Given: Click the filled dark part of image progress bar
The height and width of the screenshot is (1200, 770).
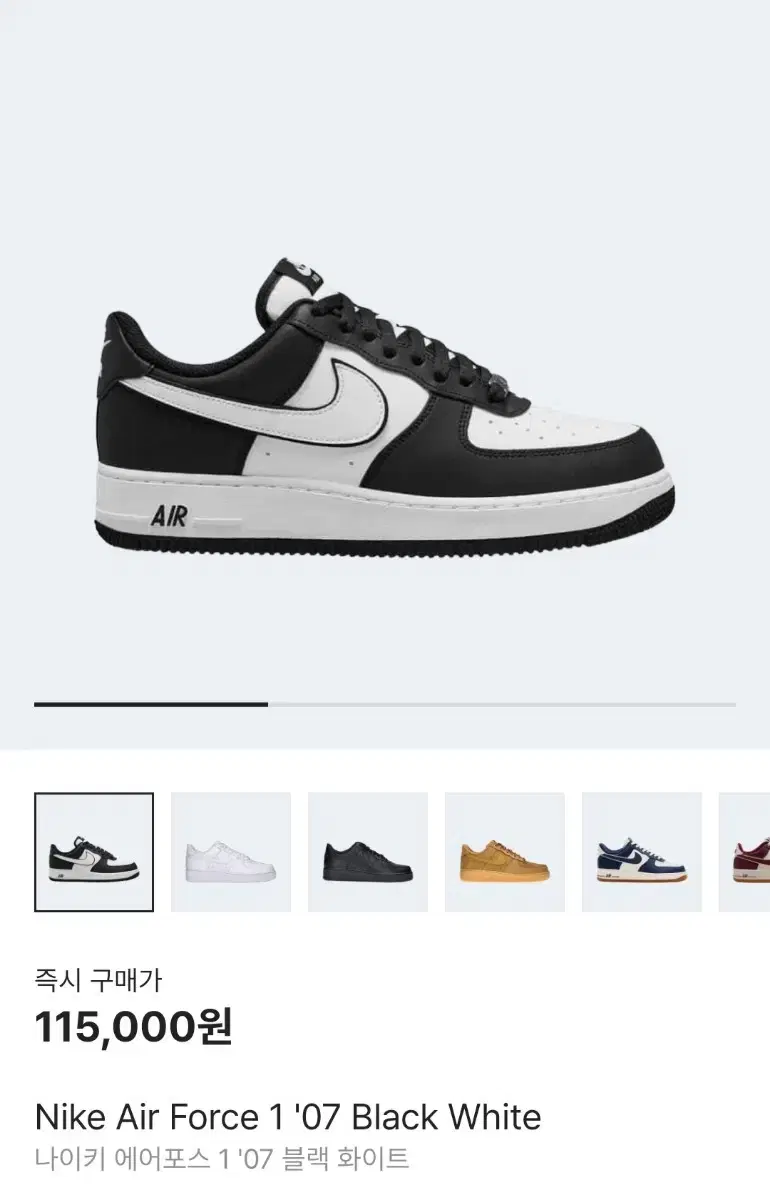Looking at the screenshot, I should (x=151, y=704).
